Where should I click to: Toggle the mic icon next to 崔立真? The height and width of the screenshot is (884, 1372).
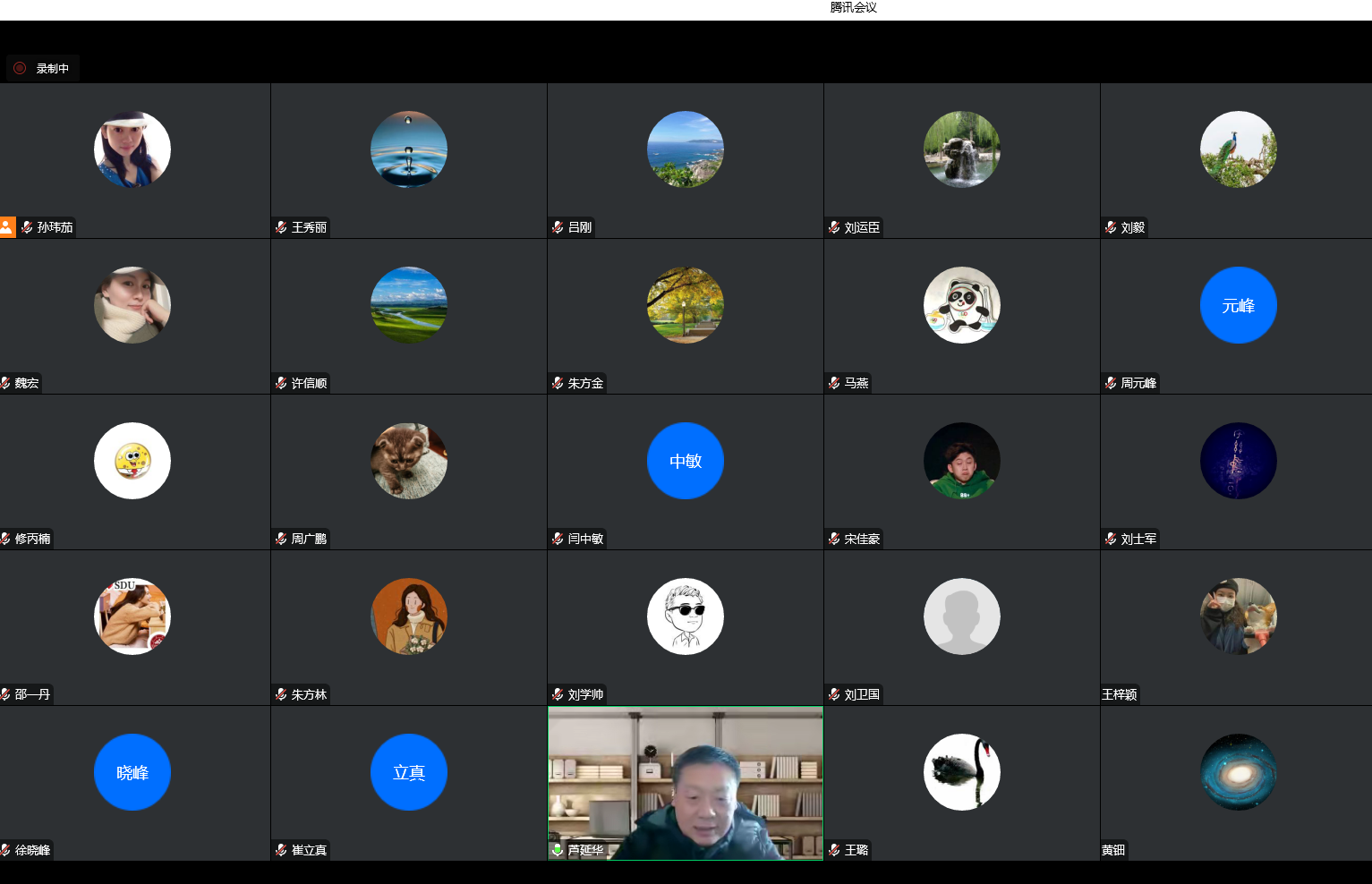point(281,850)
